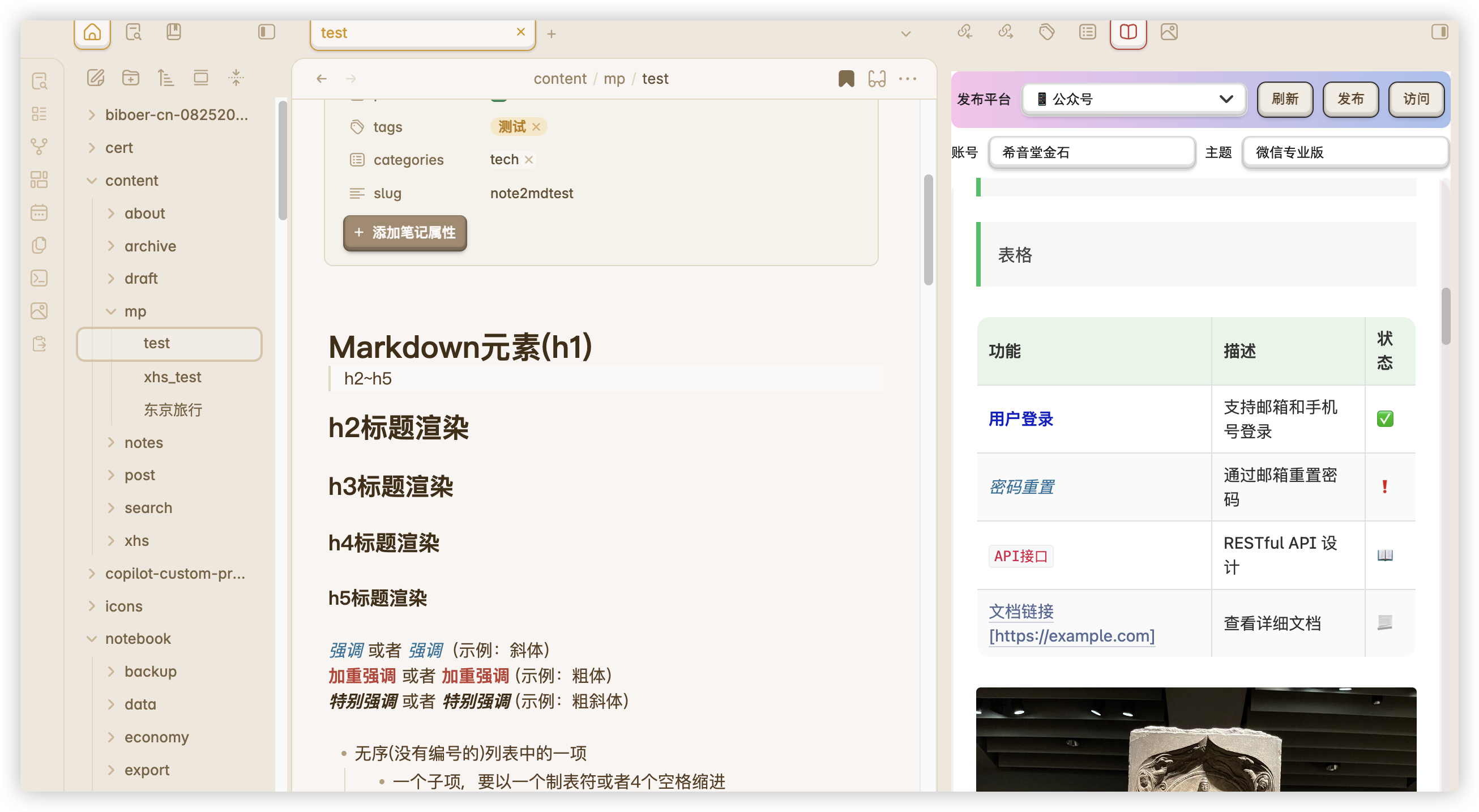Open xhs_test note in file tree
Image resolution: width=1479 pixels, height=812 pixels.
coord(172,377)
